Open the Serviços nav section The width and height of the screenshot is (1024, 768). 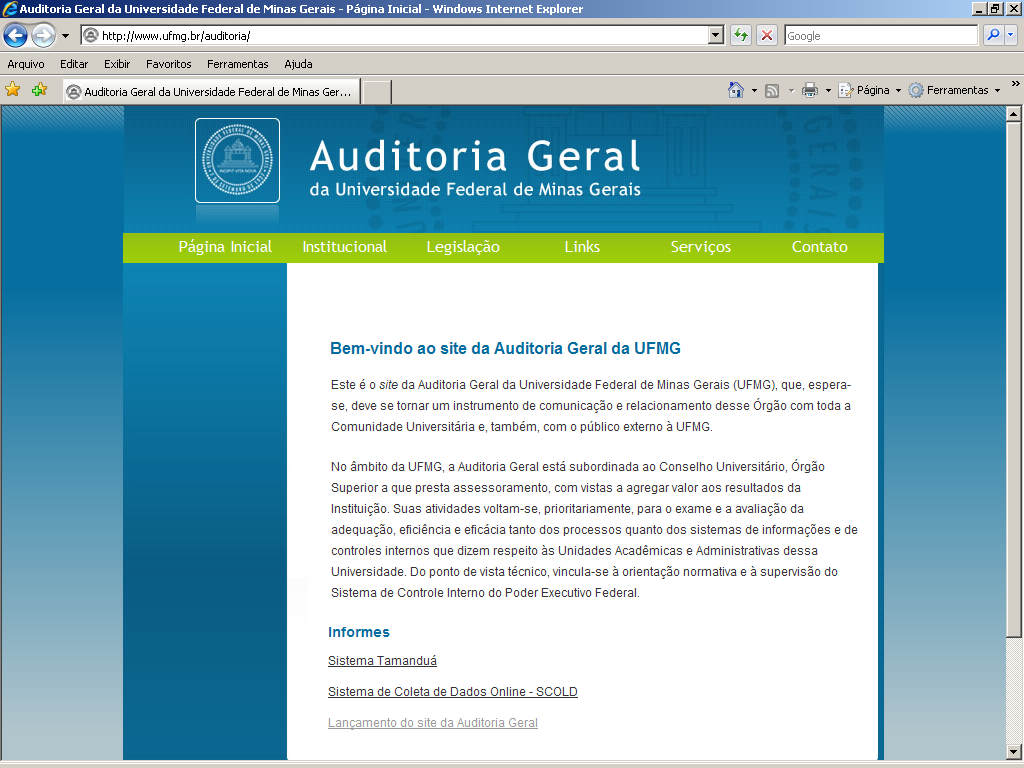click(x=701, y=247)
